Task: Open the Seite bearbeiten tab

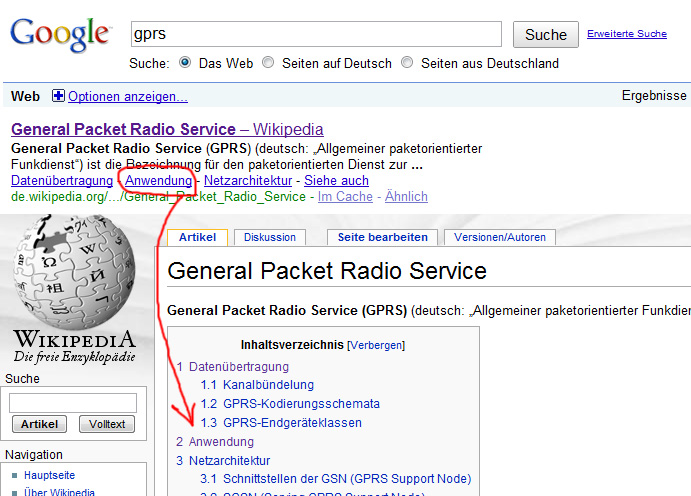Action: click(383, 237)
